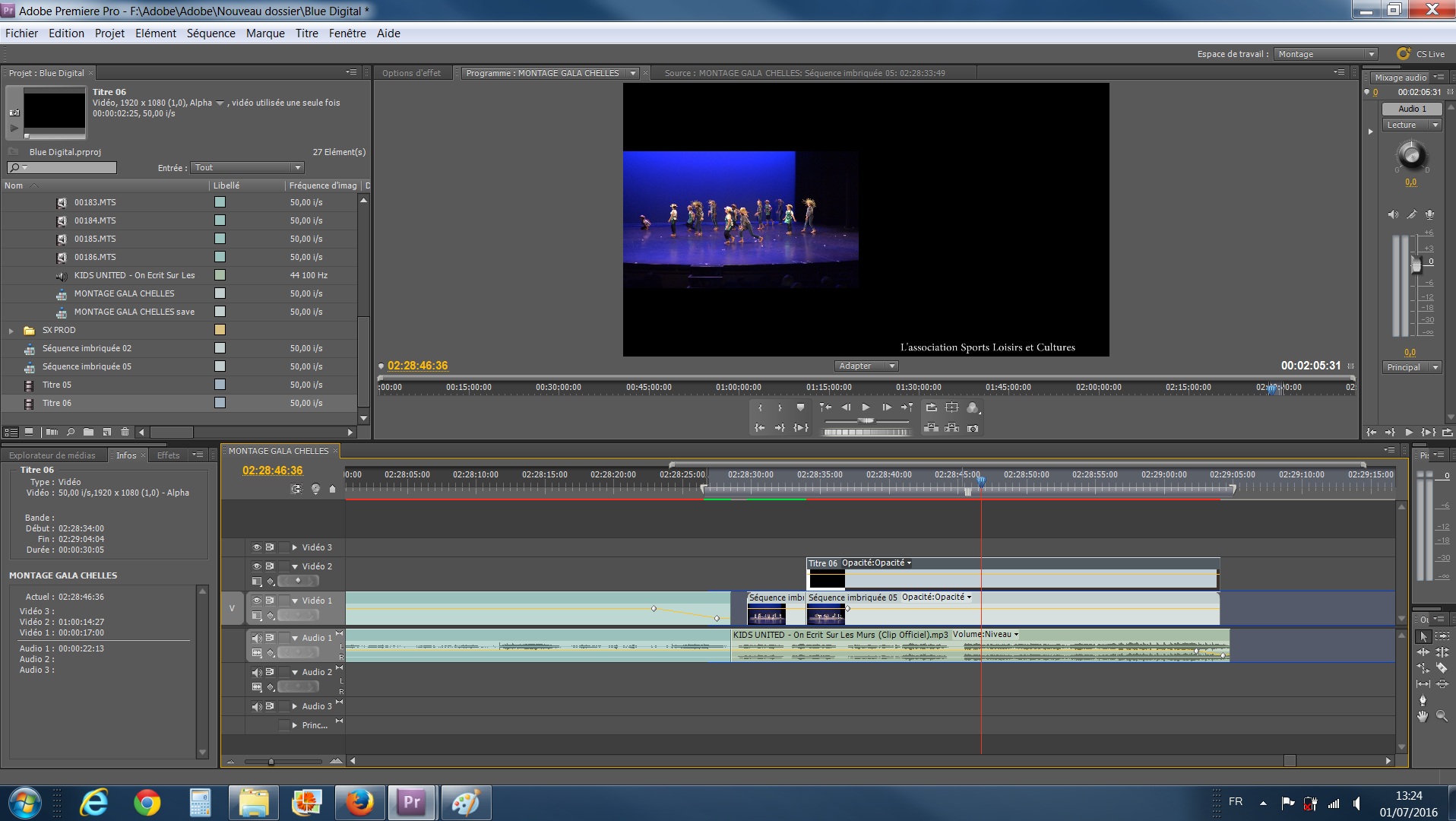Open the Fichier menu

[21, 33]
